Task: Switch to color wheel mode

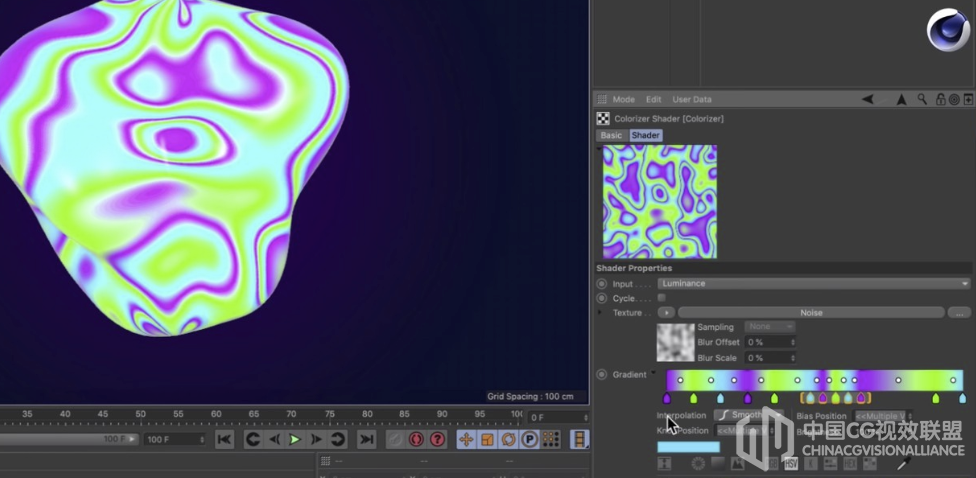Action: (x=698, y=464)
